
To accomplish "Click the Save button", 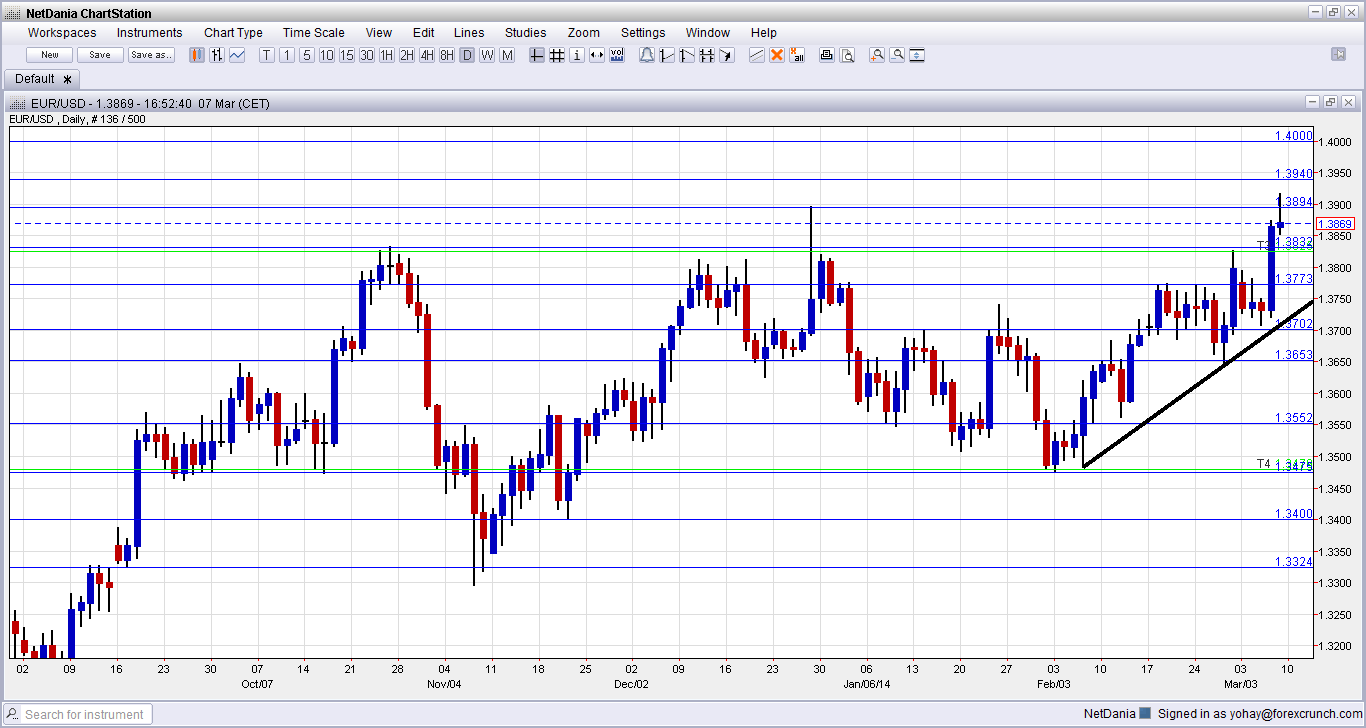I will coord(100,55).
